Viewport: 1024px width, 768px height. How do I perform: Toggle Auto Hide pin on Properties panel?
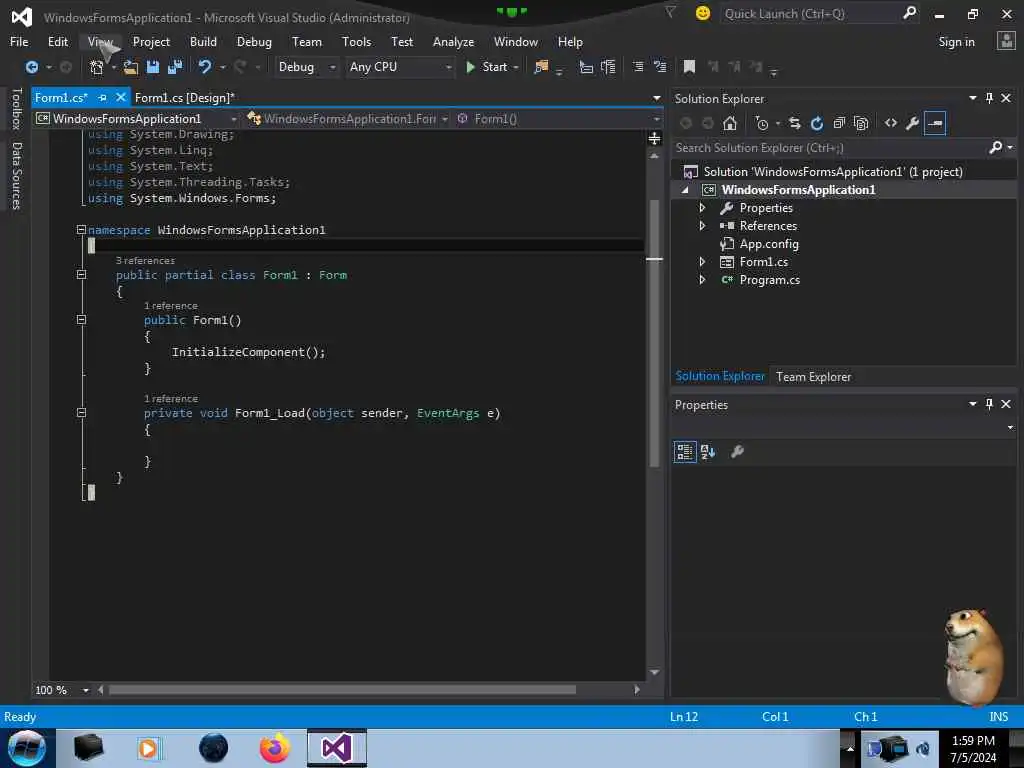pos(989,404)
